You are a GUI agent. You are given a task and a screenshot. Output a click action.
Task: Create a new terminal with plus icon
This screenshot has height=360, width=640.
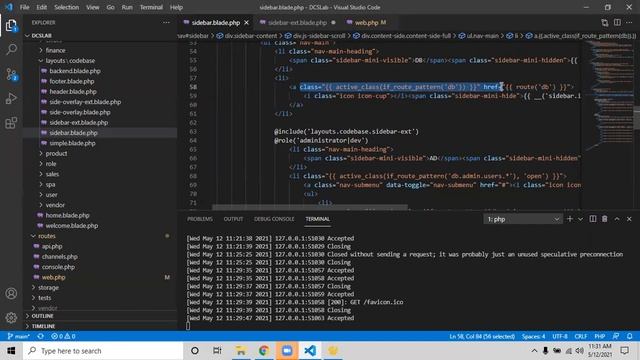[x=570, y=219]
